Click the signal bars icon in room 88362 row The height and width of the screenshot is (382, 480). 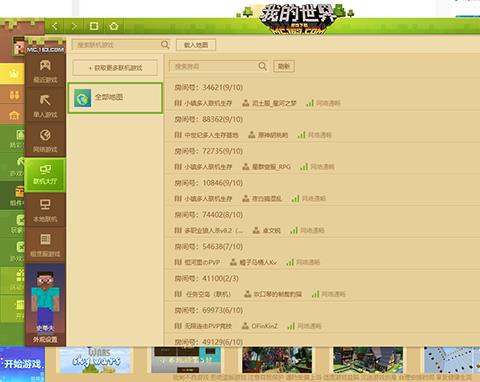coord(301,135)
